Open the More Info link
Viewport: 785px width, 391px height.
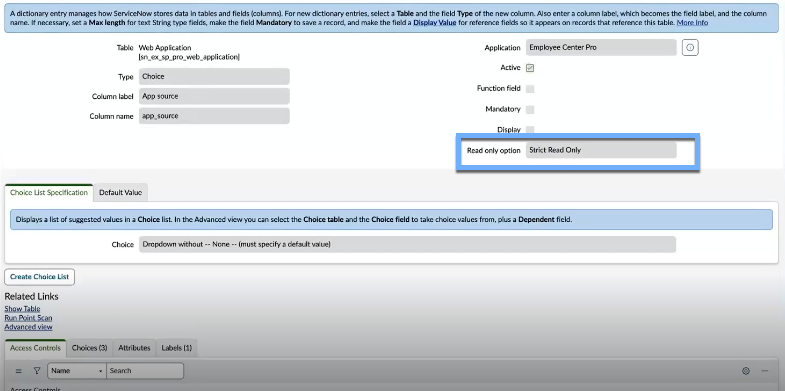pos(692,23)
